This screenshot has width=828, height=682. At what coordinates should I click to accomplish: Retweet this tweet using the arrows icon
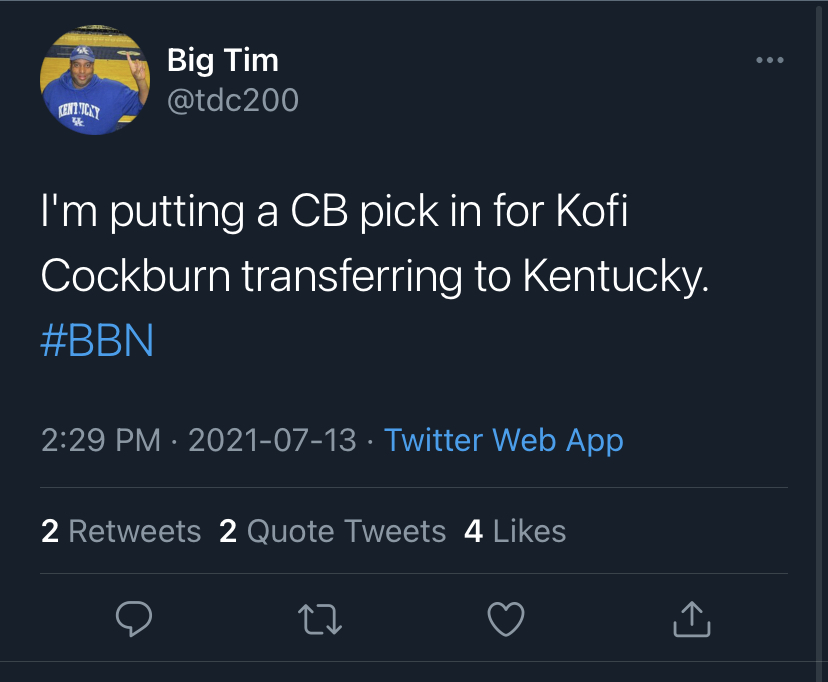point(321,620)
